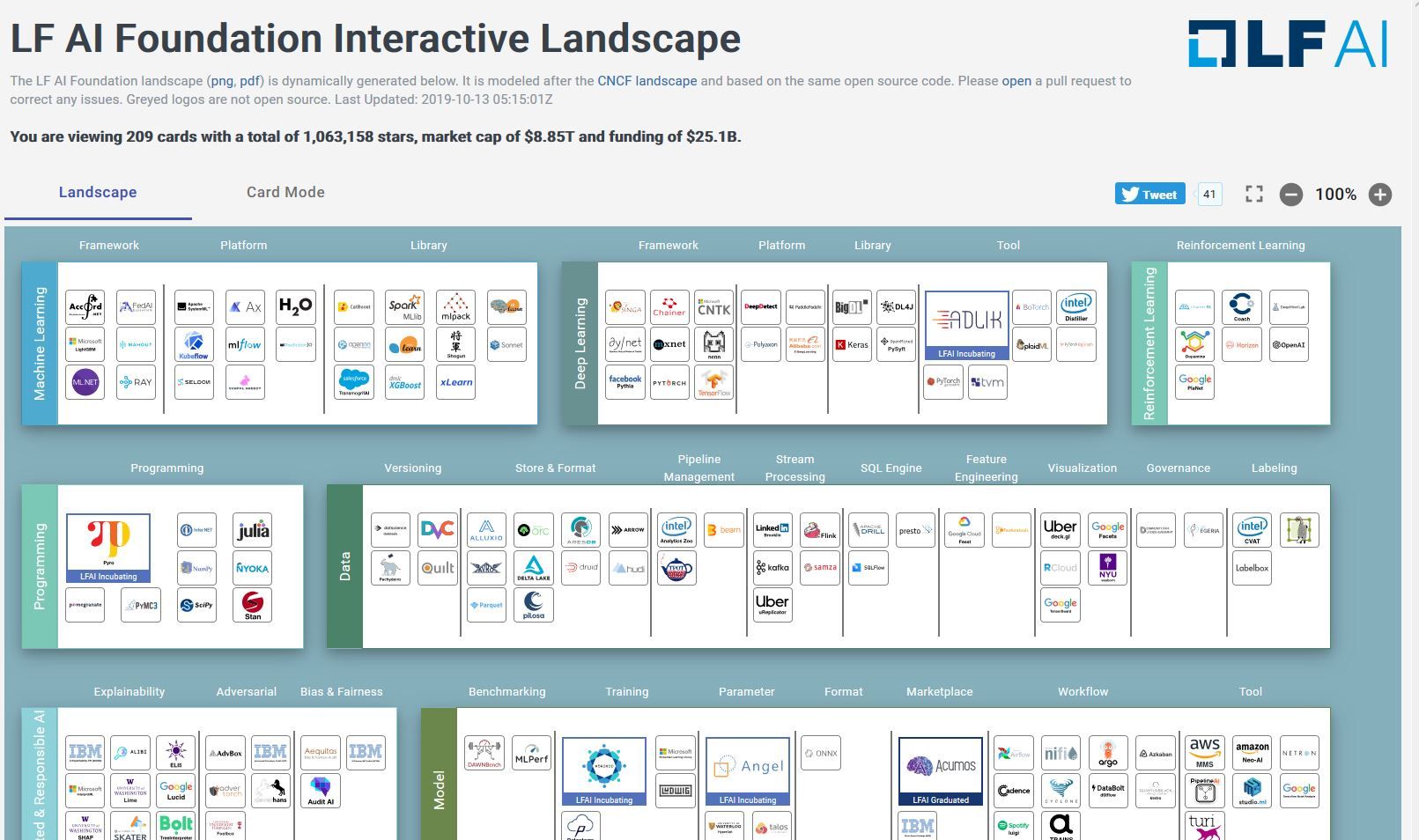Open the ONNX format card
Screen dimensions: 1419x840
821,753
